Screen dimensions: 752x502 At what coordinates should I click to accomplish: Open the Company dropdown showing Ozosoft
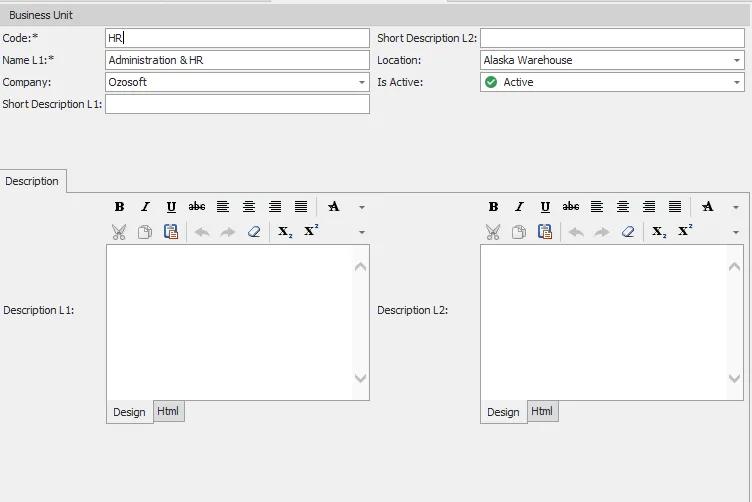coord(362,82)
